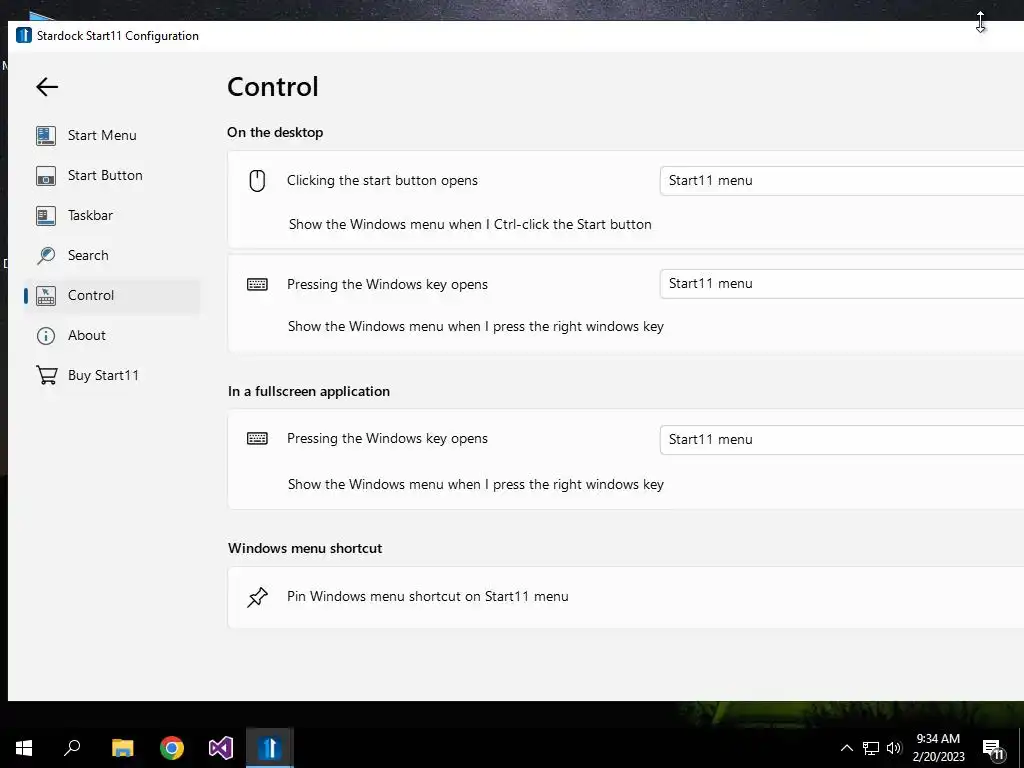The height and width of the screenshot is (768, 1024).
Task: Click the keyboard icon in fullscreen application section
Action: (x=257, y=438)
